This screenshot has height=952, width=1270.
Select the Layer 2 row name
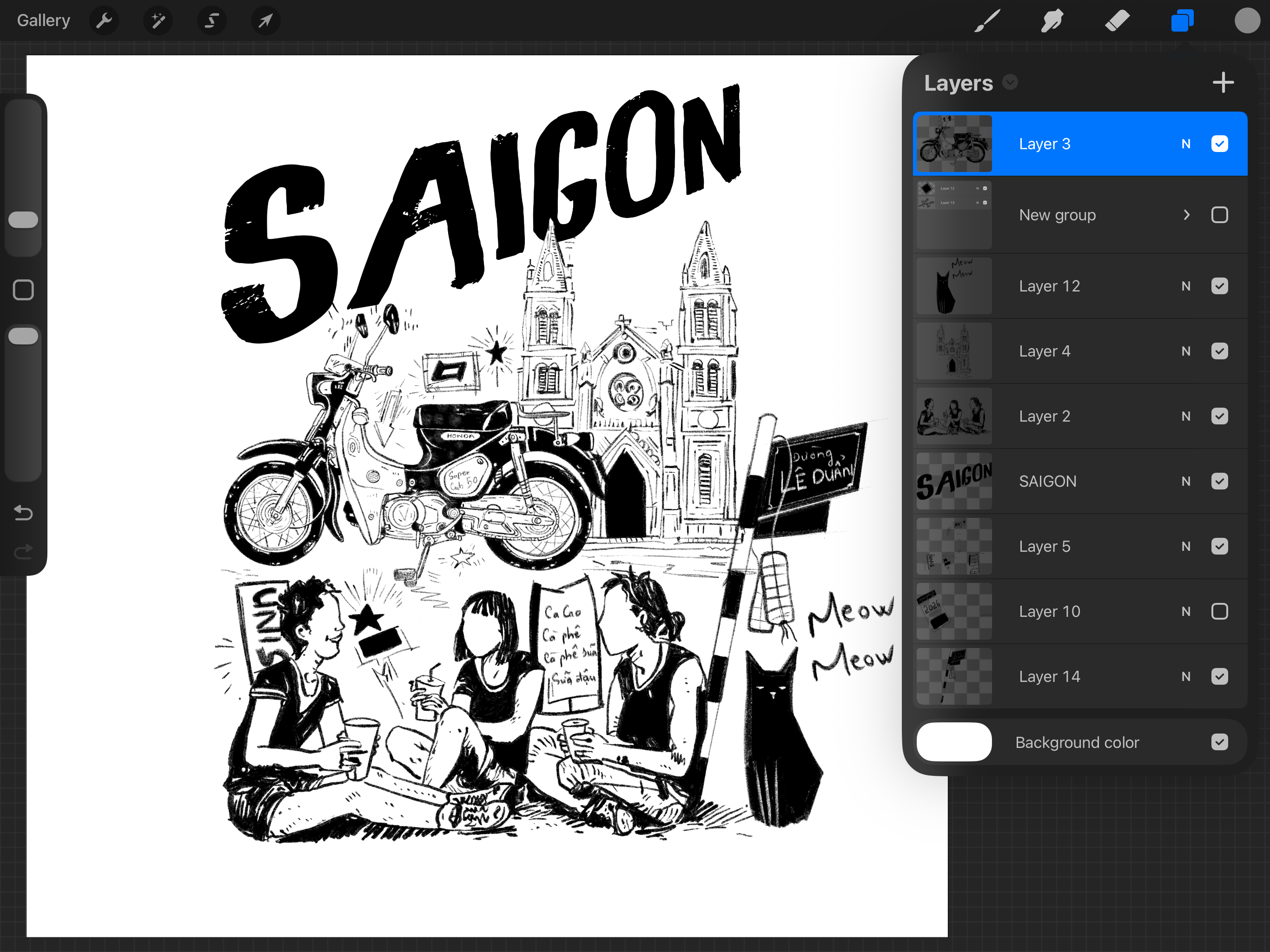tap(1045, 416)
